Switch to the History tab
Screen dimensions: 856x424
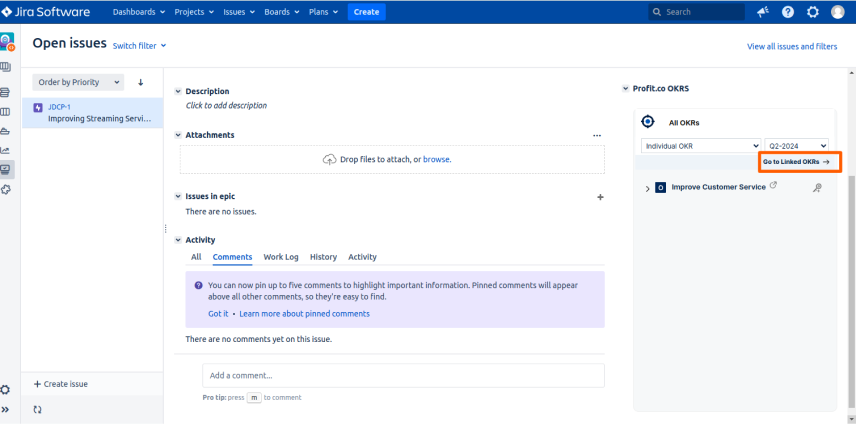pyautogui.click(x=323, y=257)
